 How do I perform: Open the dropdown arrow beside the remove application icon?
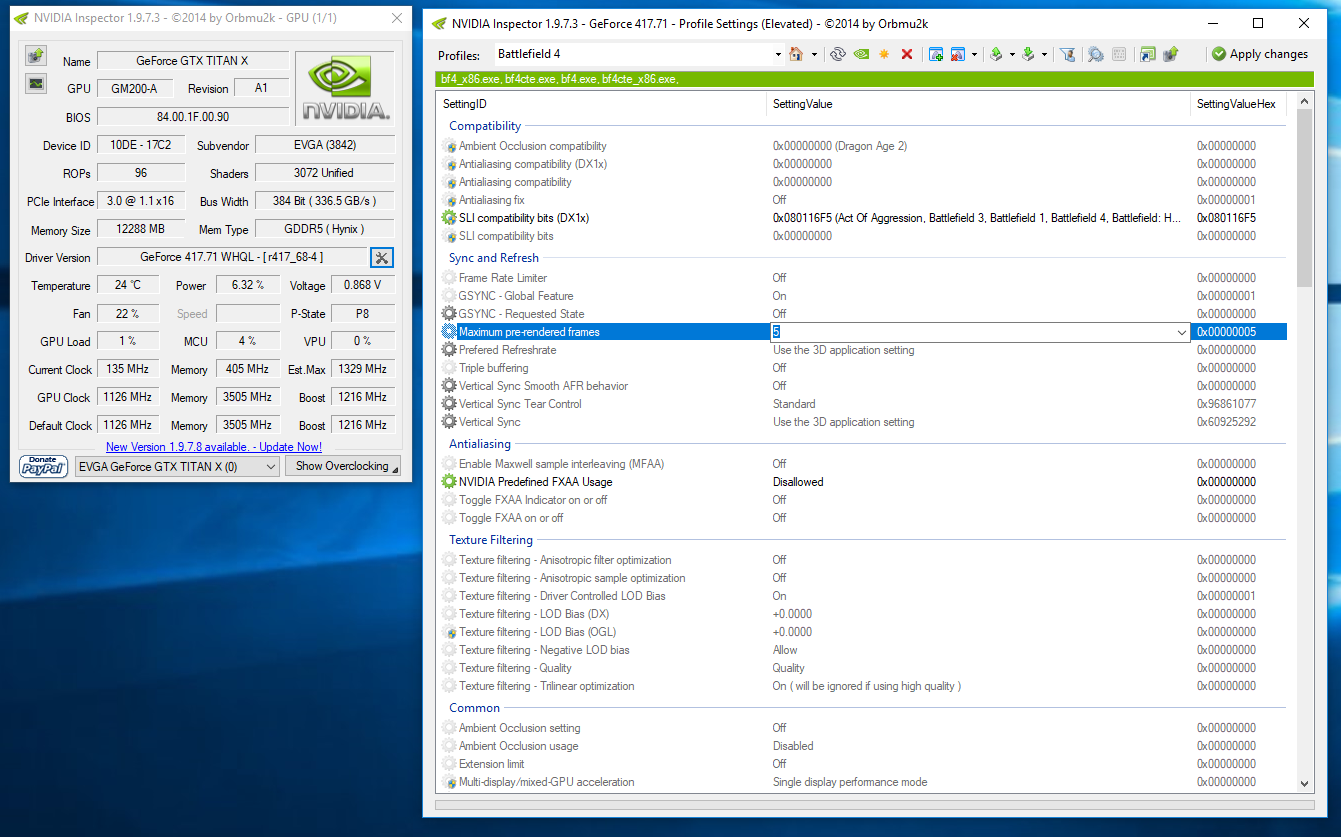(974, 54)
